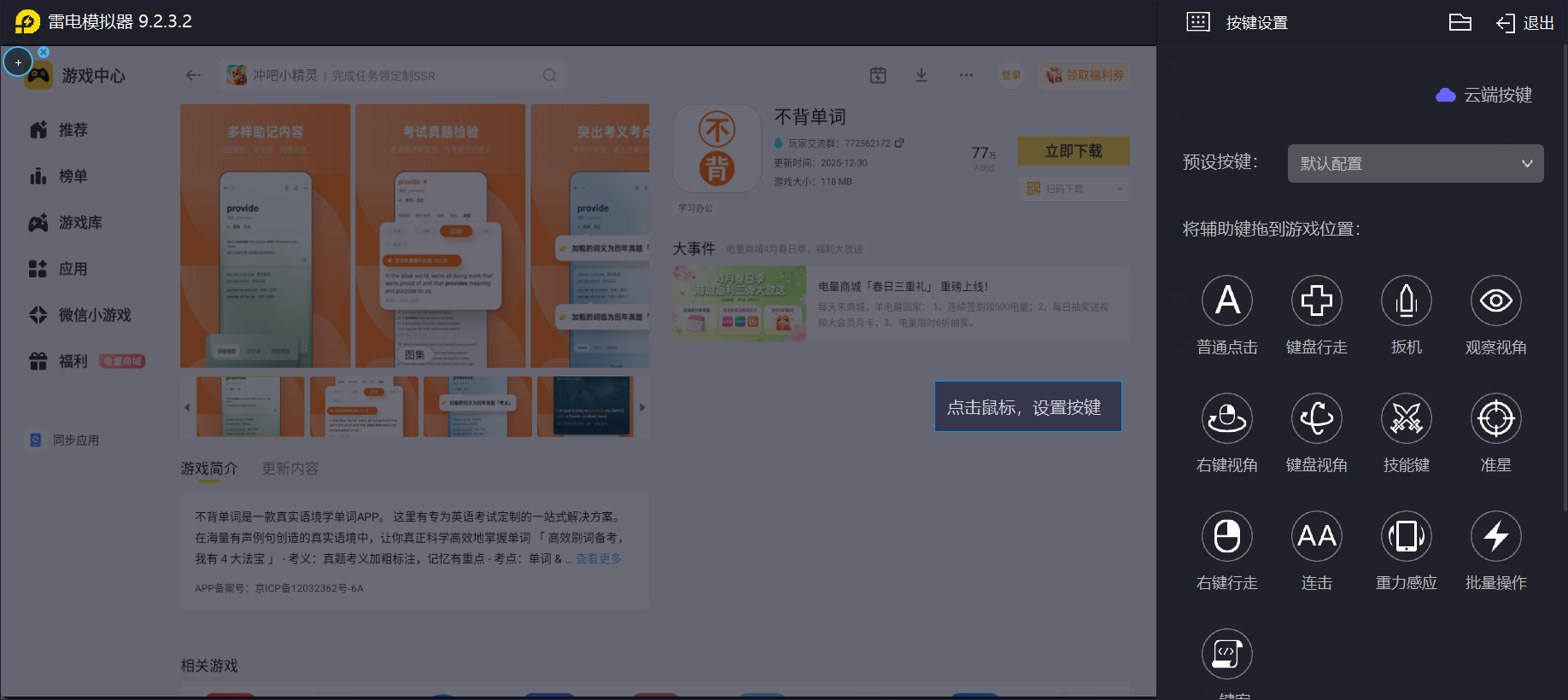Pick the 键盘行走 D-pad key icon
Viewport: 1568px width, 700px height.
pos(1317,300)
